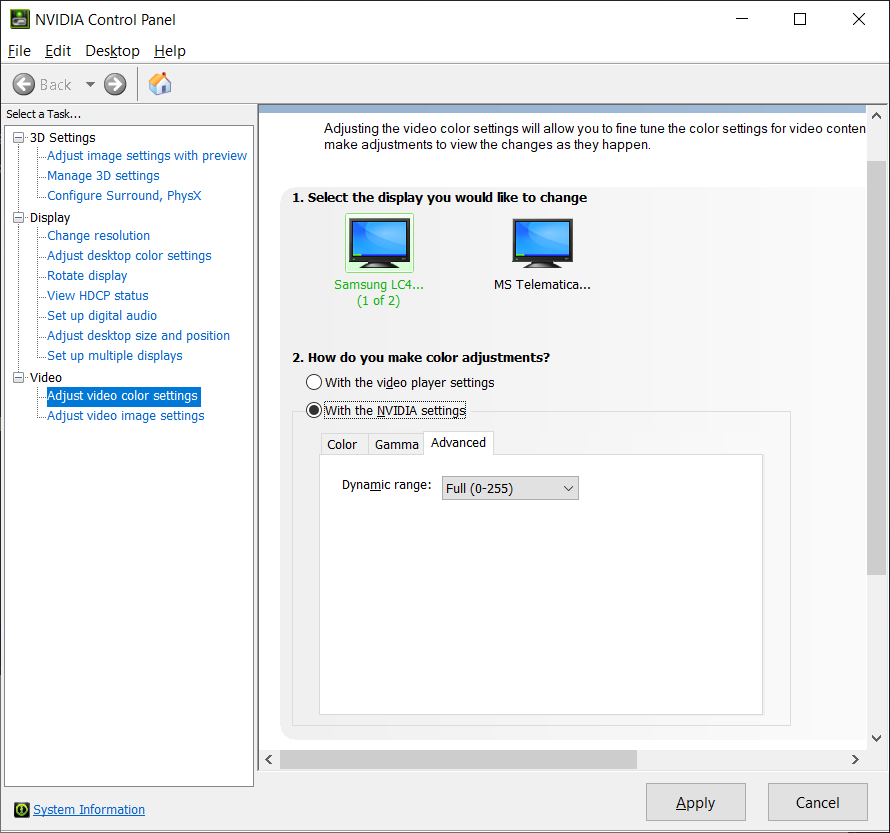Image resolution: width=890 pixels, height=833 pixels.
Task: Click the horizontal scrollbar right arrow
Action: (855, 759)
